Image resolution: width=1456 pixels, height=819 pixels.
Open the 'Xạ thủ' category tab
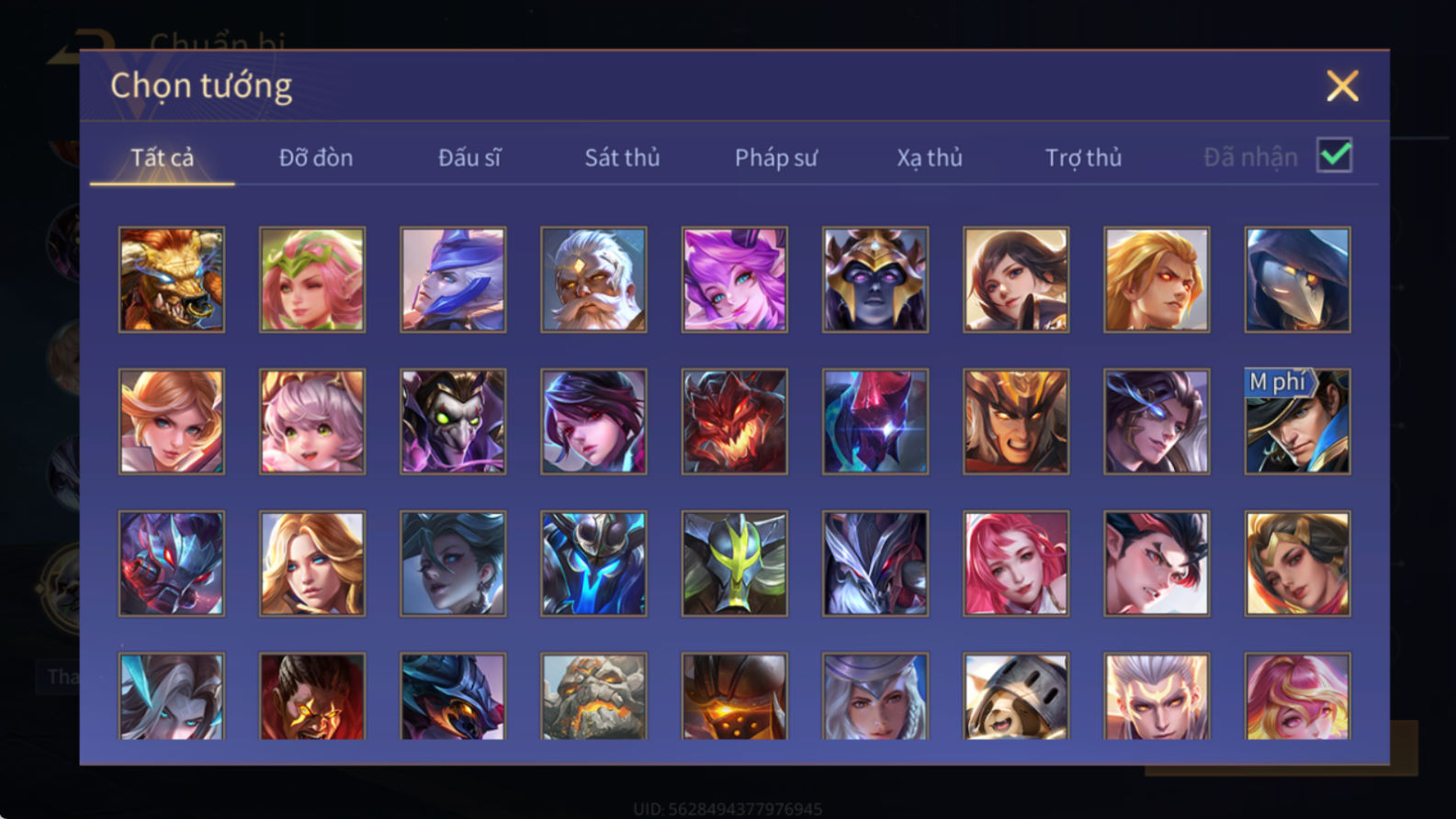pyautogui.click(x=930, y=158)
